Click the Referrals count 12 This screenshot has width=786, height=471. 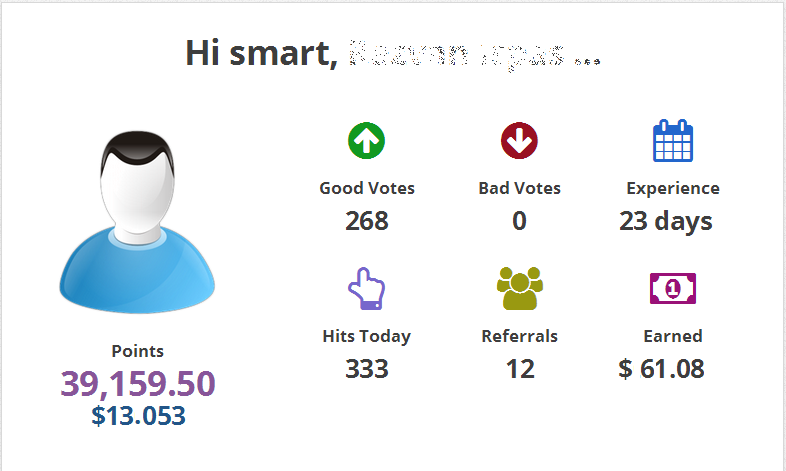519,369
